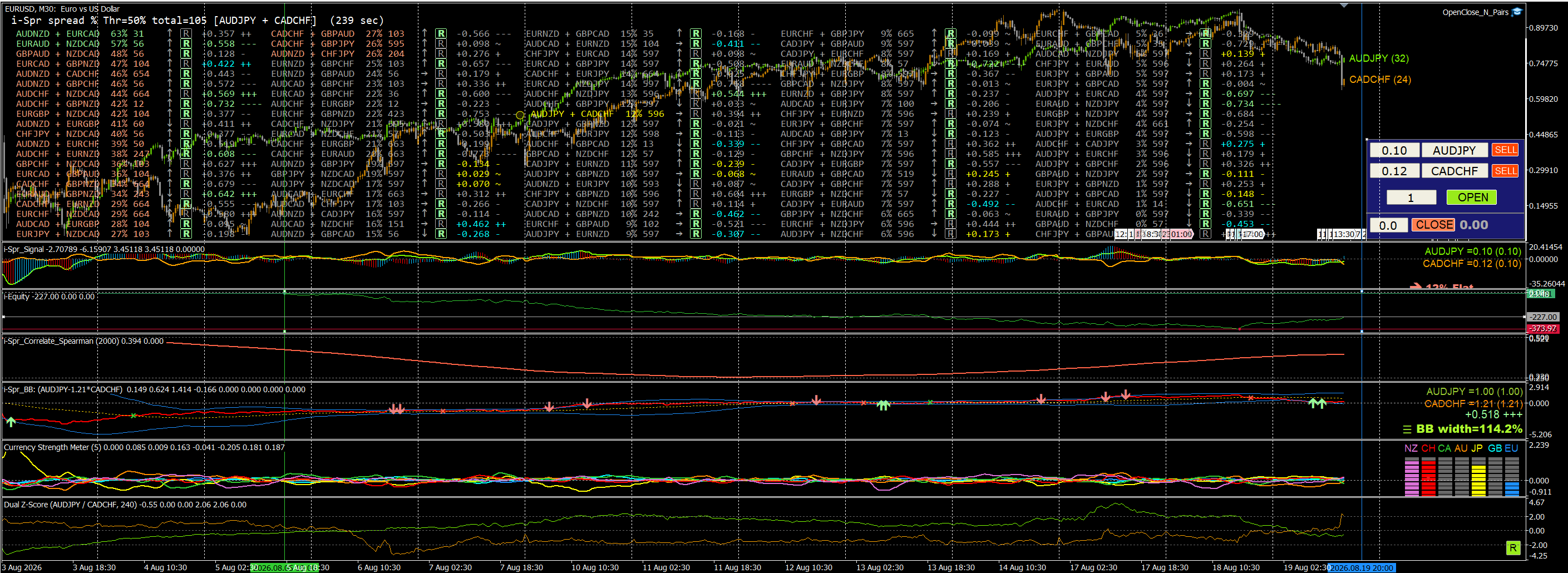Click the SELL button next to AUDJPY
The image size is (1568, 573).
pos(1505,150)
